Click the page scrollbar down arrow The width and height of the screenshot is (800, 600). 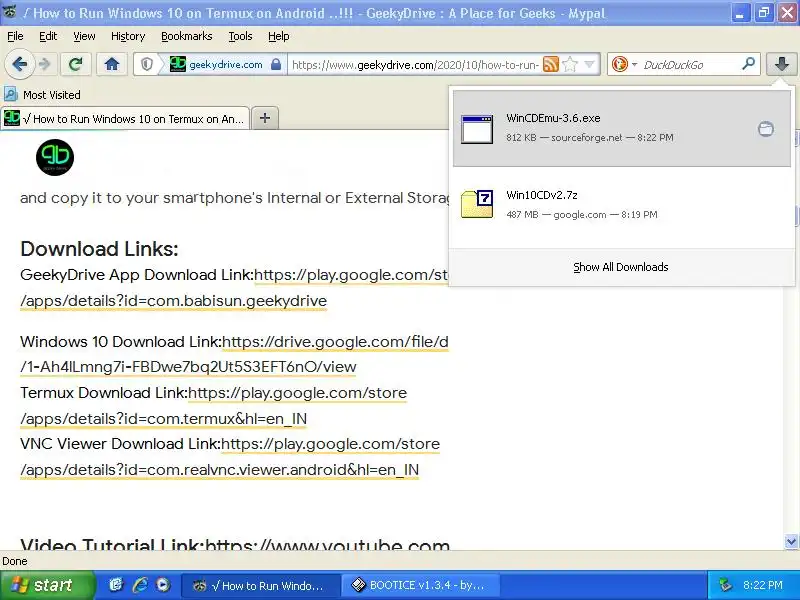pyautogui.click(x=791, y=541)
